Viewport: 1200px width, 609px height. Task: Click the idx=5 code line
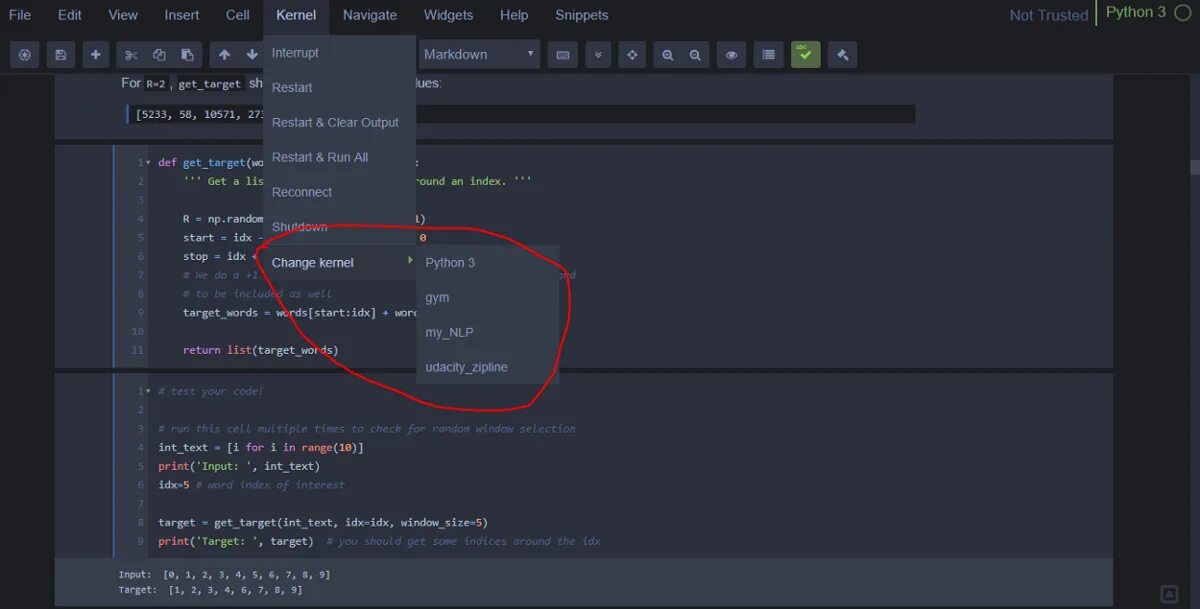(x=251, y=485)
